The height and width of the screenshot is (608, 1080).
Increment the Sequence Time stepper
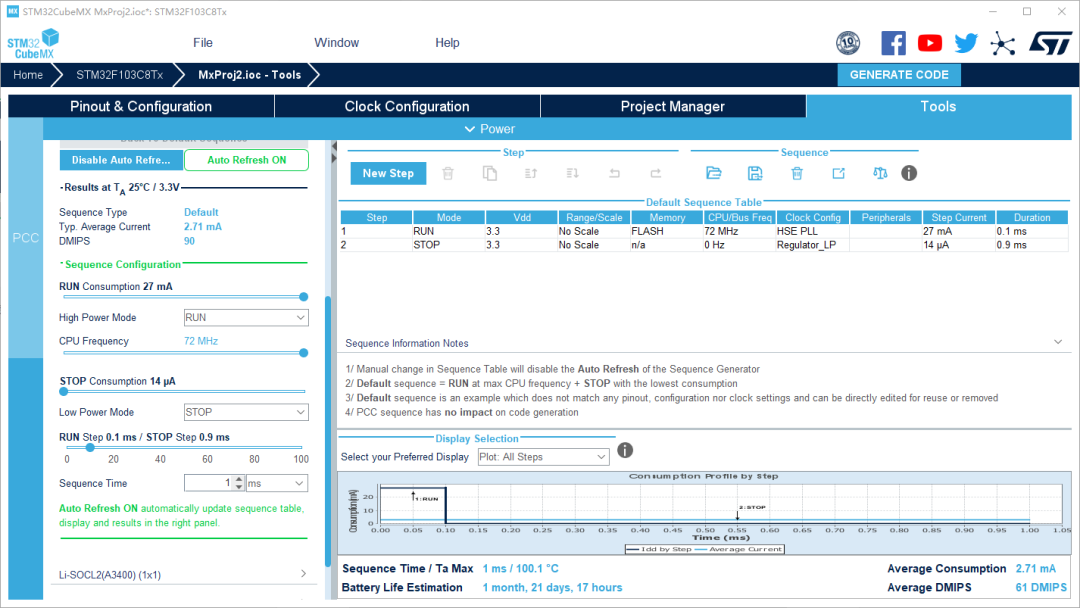[x=239, y=479]
